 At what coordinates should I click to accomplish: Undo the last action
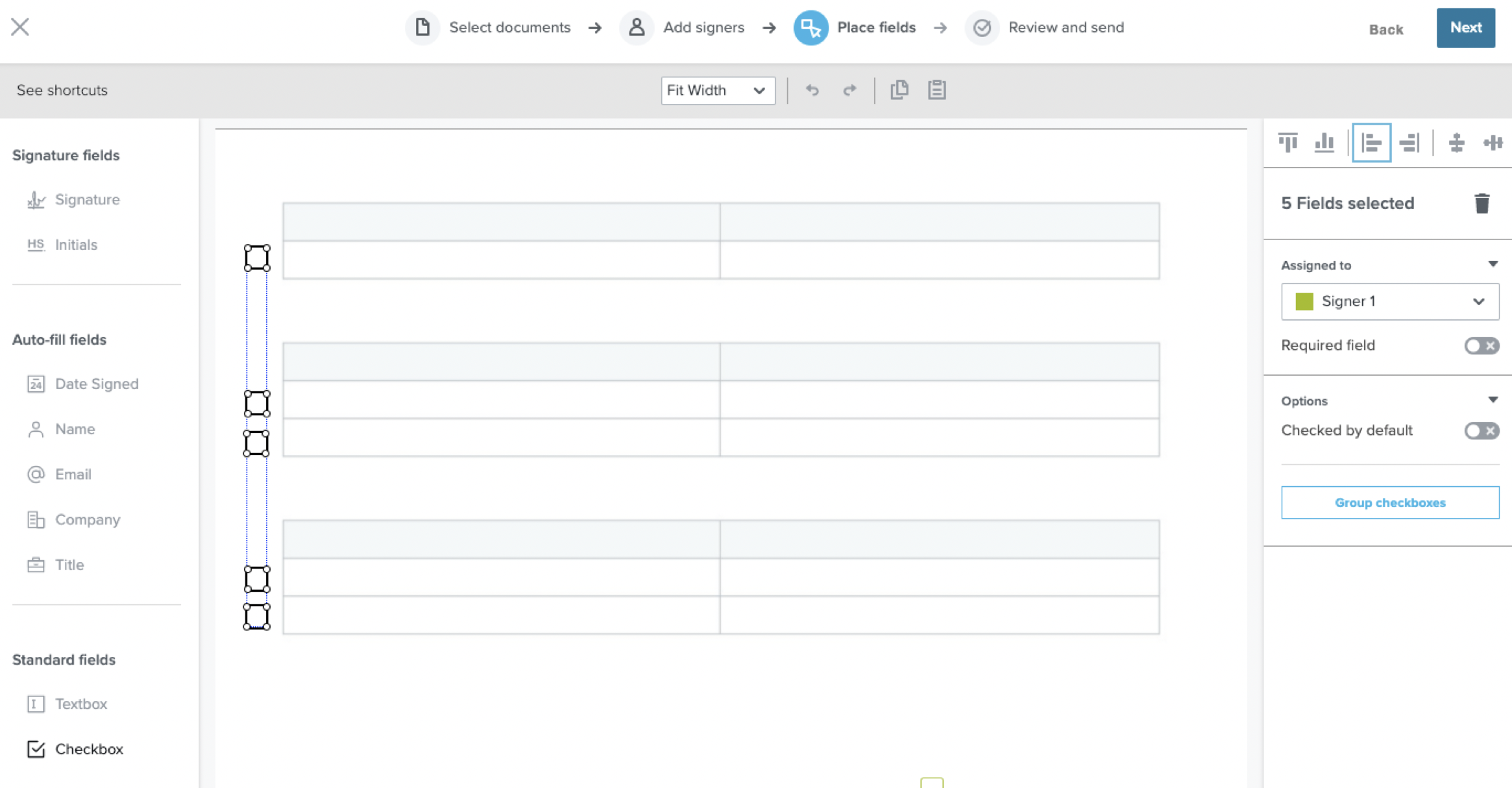click(x=812, y=90)
